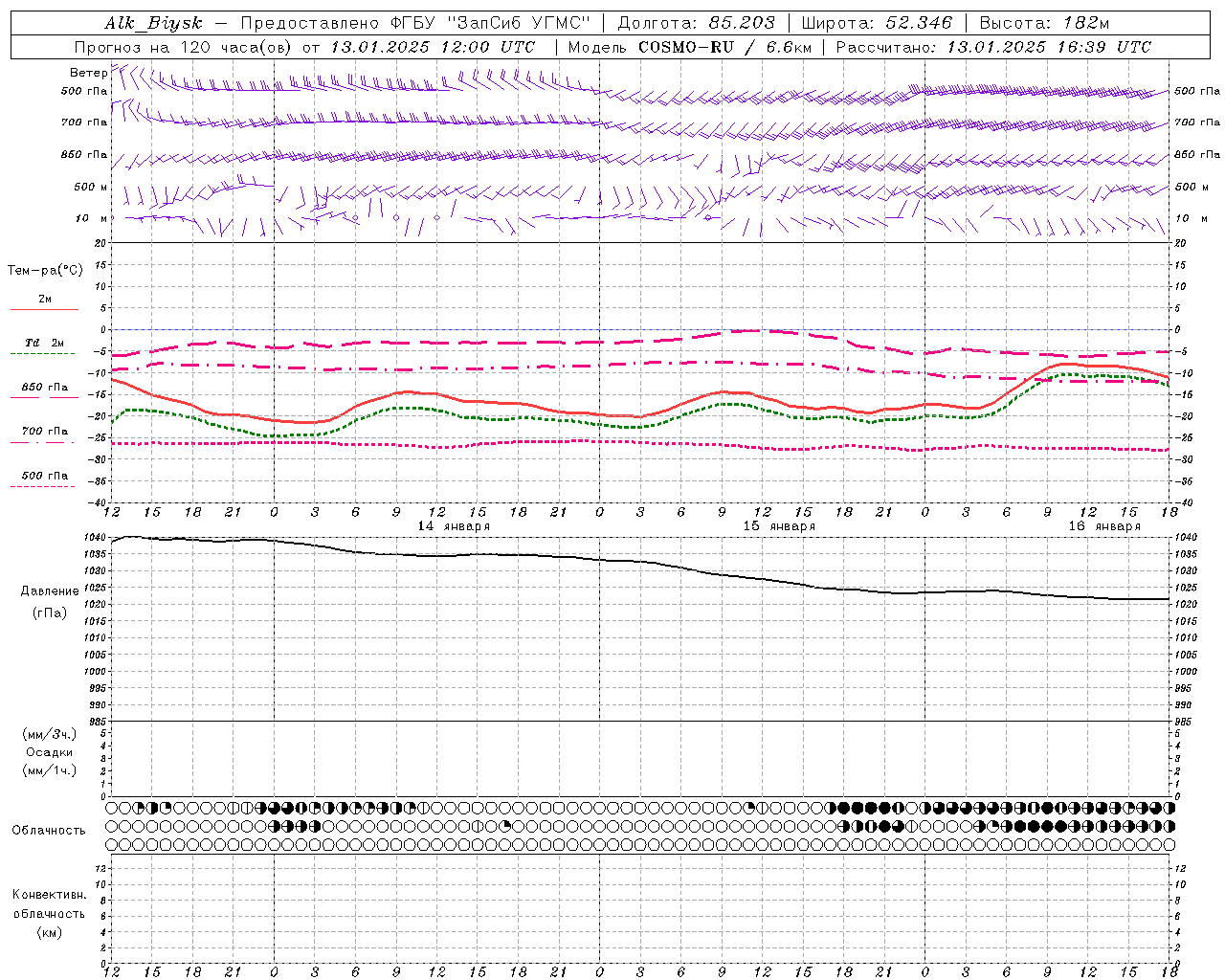Click the '(мм/3ч.)' precipitation unit label
Image resolution: width=1225 pixels, height=980 pixels.
tap(50, 734)
